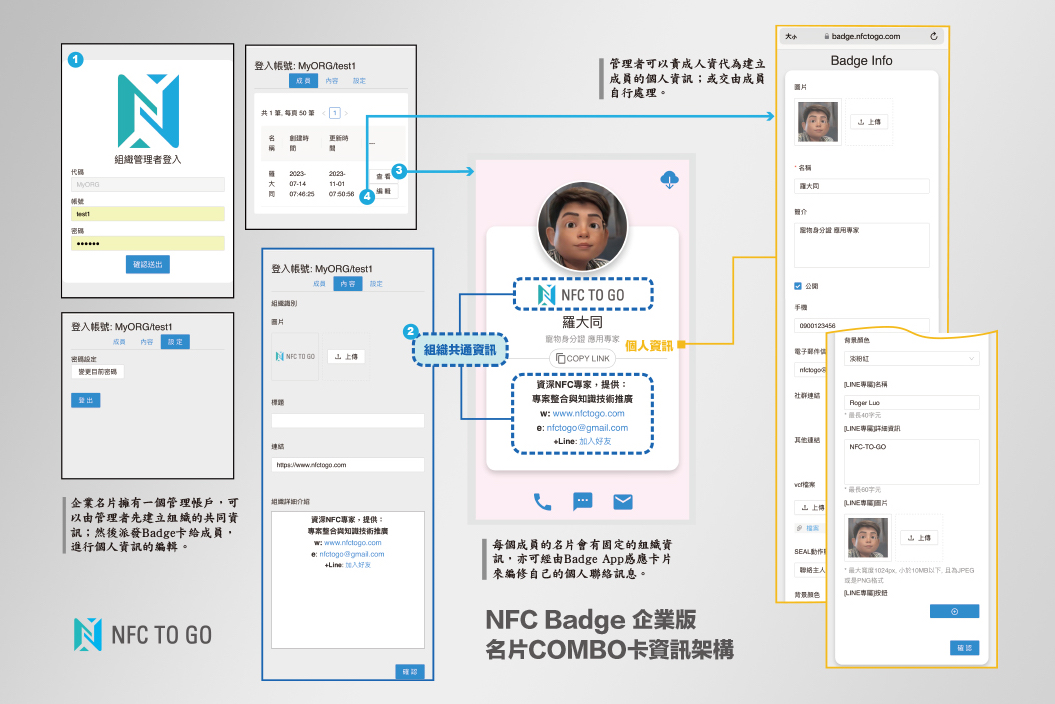Click the cloud download icon on the badge card
This screenshot has width=1055, height=704.
[669, 180]
